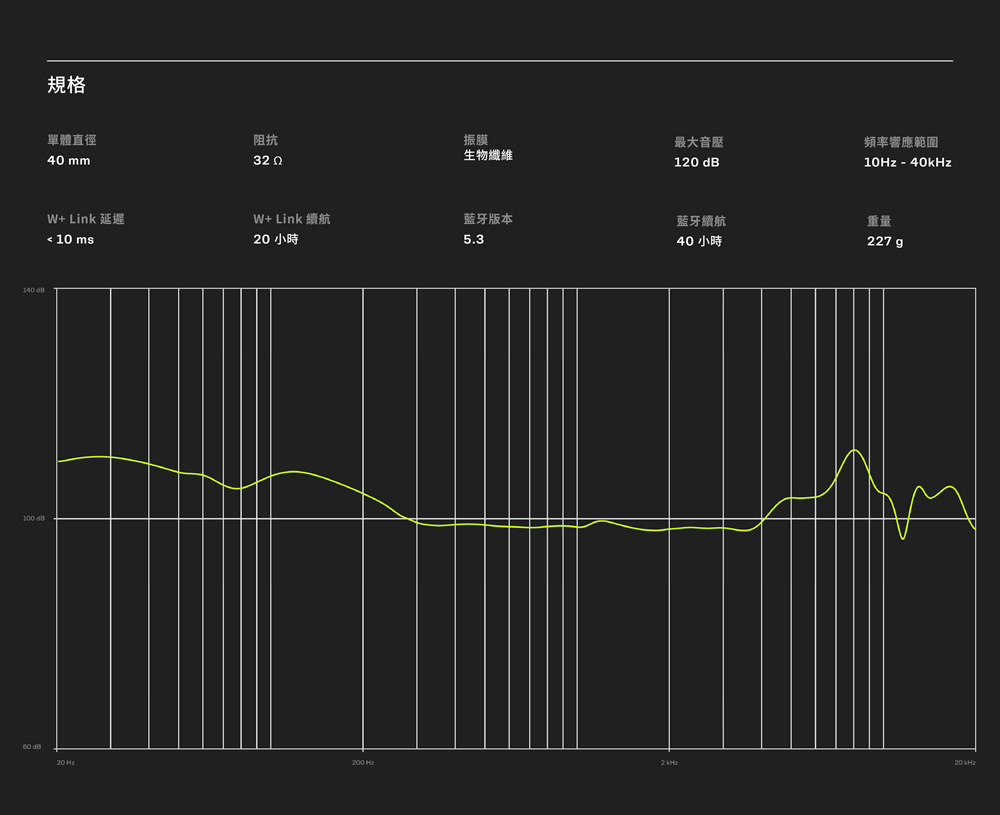This screenshot has height=815, width=1000.
Task: Click the 5.3 Bluetooth version value
Action: tap(473, 240)
